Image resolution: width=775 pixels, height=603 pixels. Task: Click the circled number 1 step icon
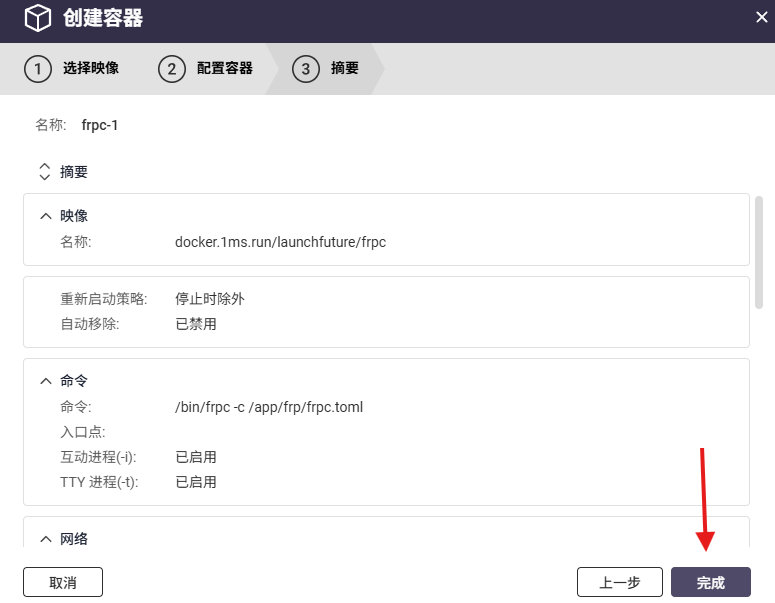pyautogui.click(x=38, y=69)
